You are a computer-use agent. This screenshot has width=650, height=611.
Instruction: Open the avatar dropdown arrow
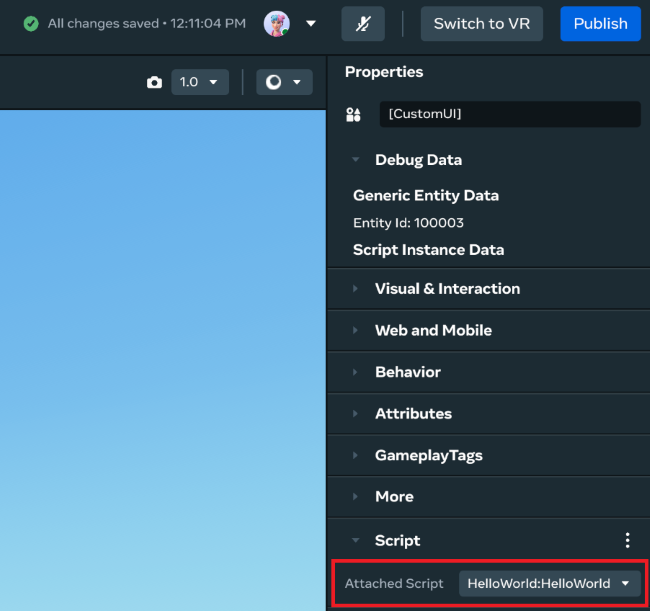click(x=311, y=23)
